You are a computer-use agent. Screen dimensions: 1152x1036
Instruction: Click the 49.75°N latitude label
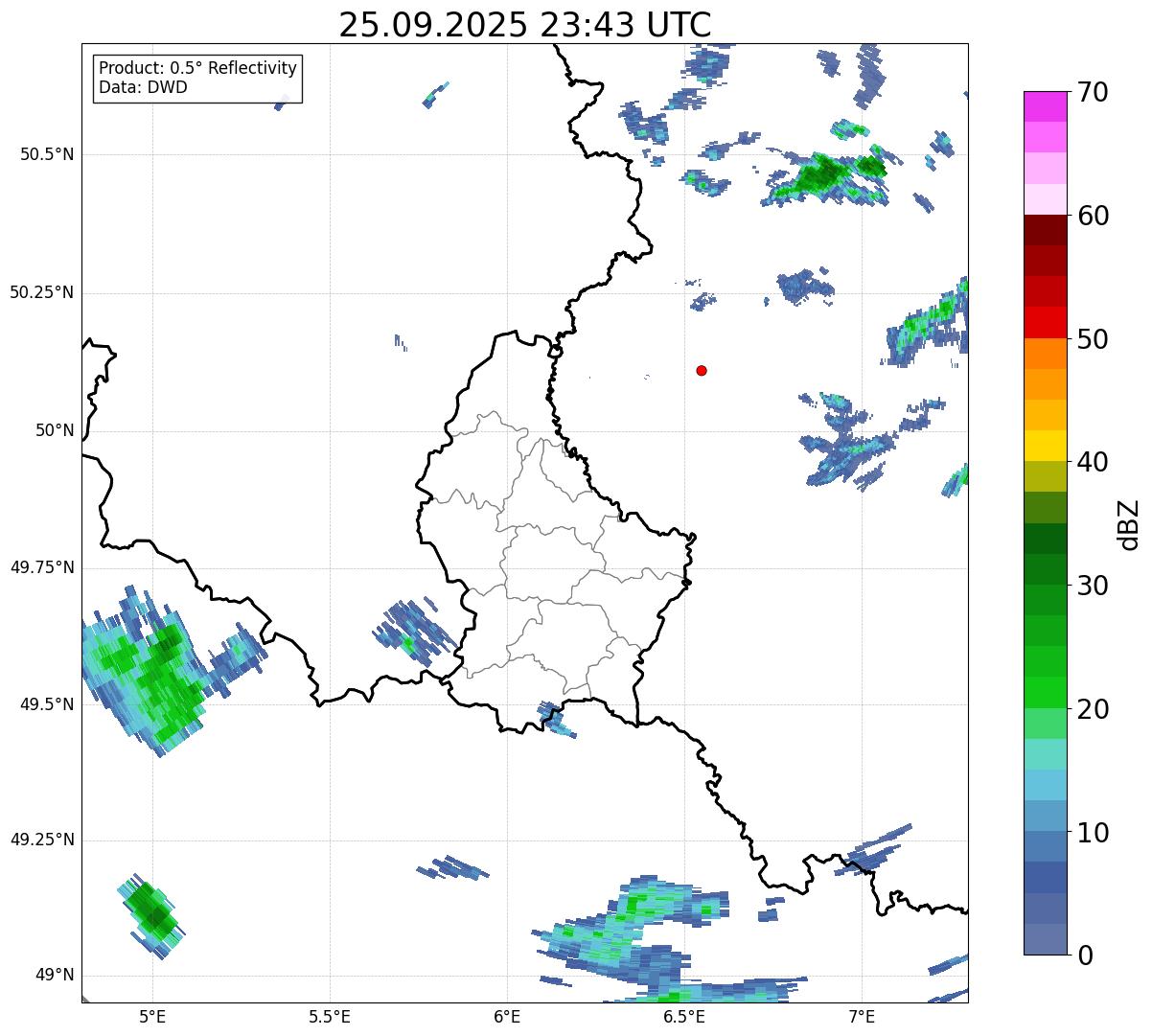41,567
